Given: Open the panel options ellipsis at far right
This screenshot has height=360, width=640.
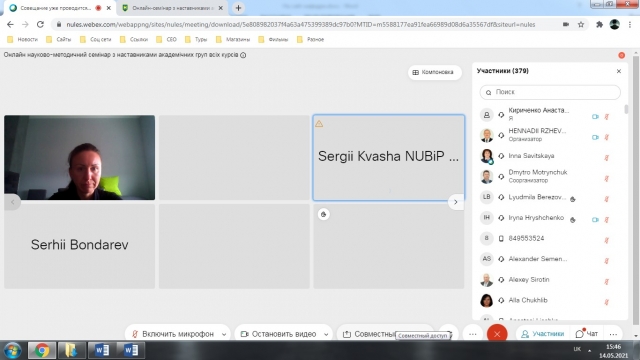Looking at the screenshot, I should point(613,334).
